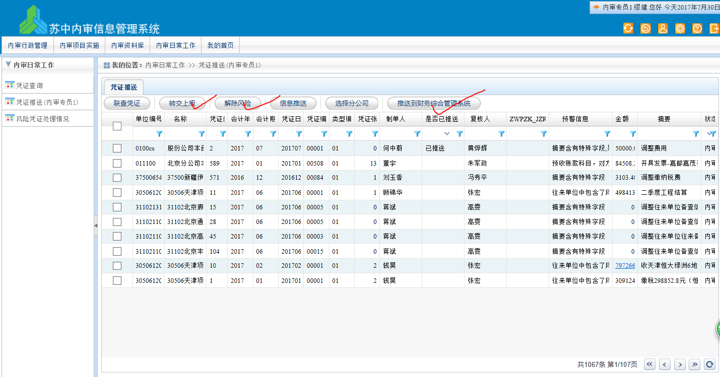Viewport: 720px width, 377px height.
Task: Click filter icon under 凭证编 column
Action: 324,134
